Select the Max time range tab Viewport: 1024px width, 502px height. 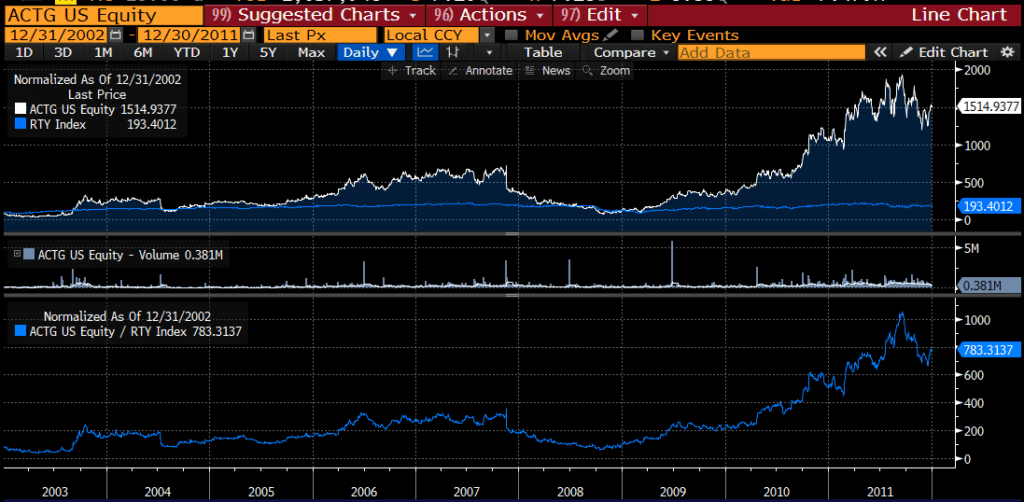[312, 53]
